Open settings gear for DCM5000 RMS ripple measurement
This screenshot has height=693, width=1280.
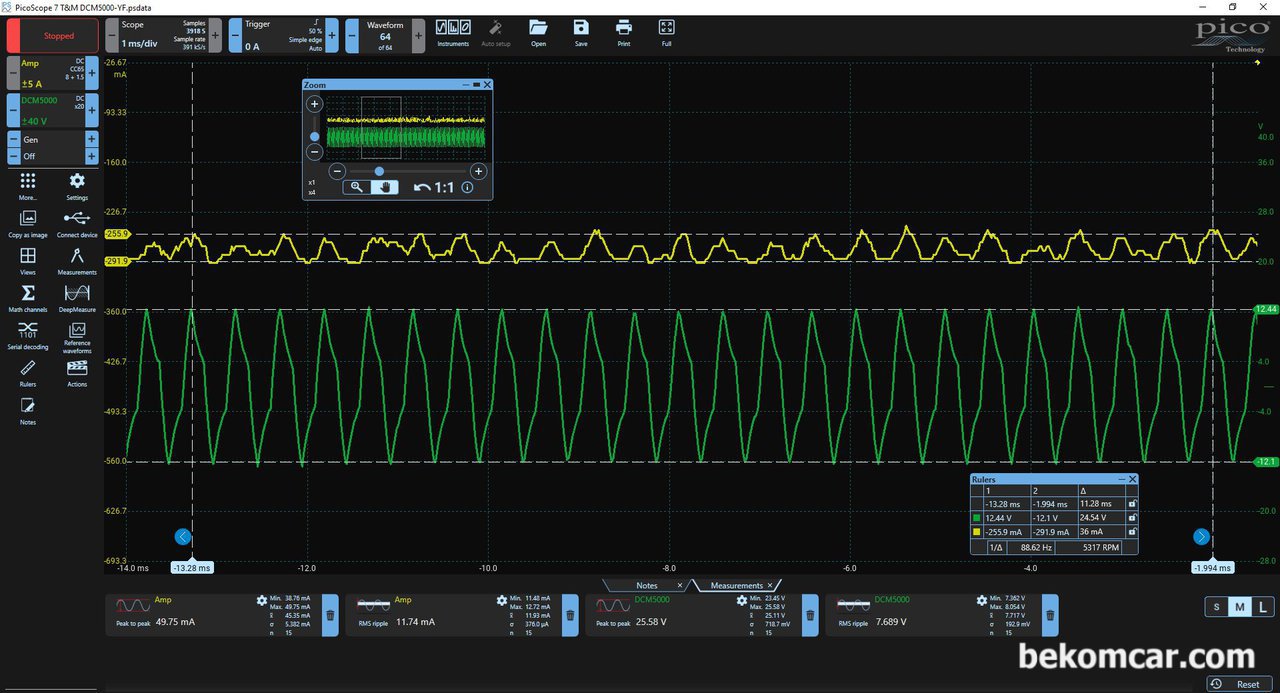(982, 600)
